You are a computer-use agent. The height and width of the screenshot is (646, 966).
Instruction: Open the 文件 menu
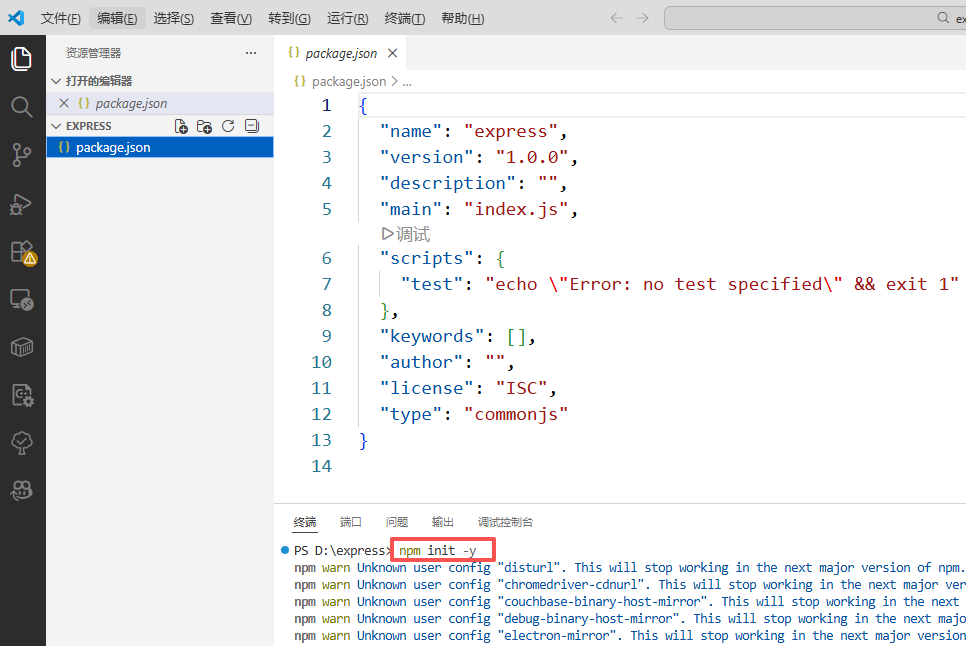pos(60,19)
